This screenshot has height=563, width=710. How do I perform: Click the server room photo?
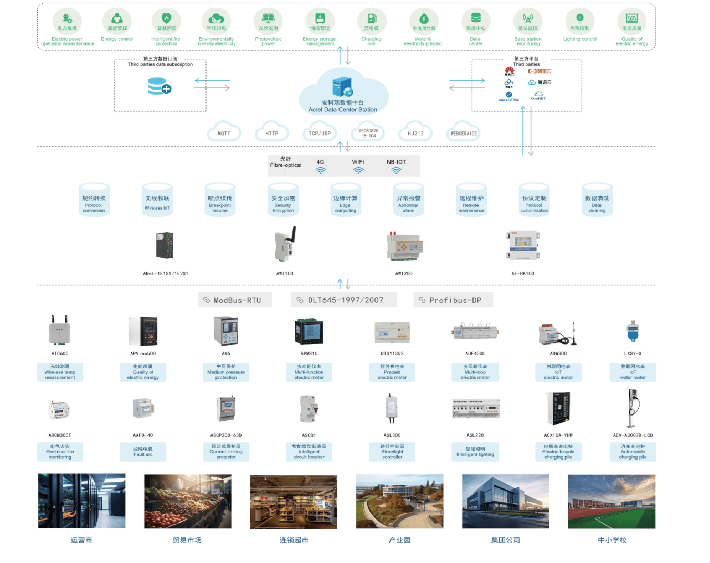click(x=82, y=500)
